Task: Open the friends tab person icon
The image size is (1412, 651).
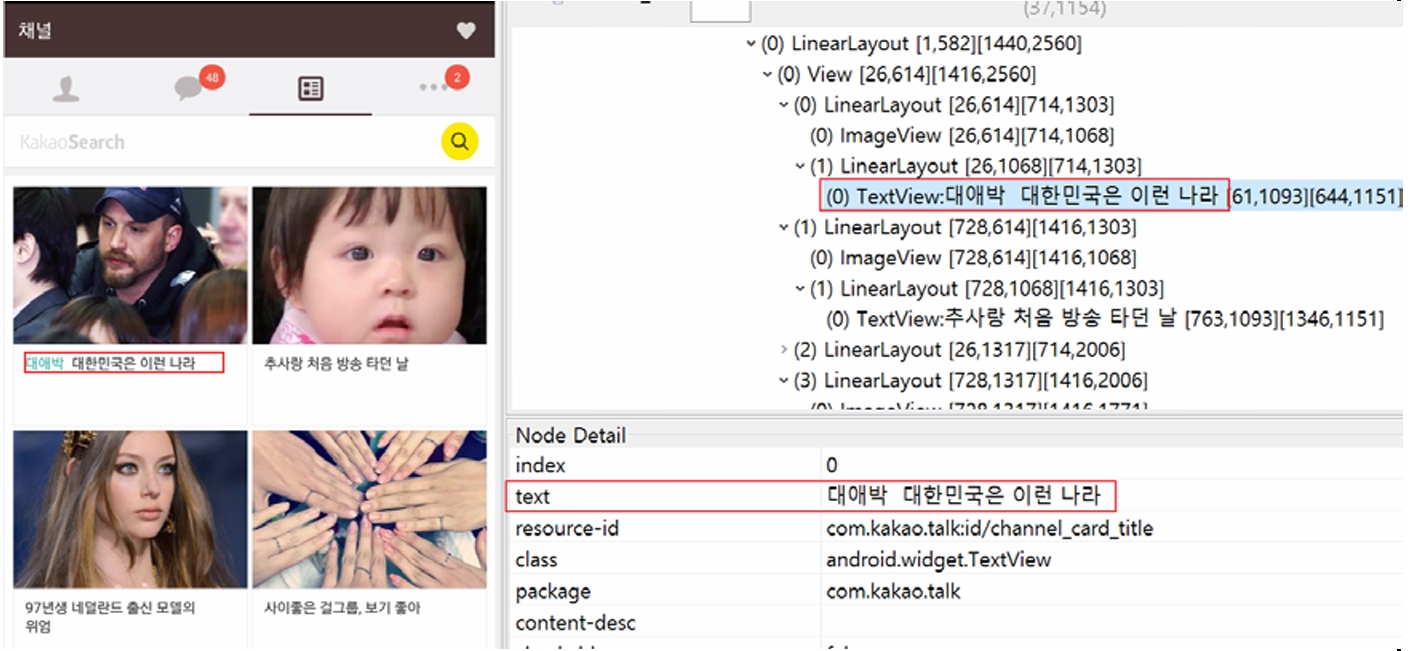Action: click(66, 89)
